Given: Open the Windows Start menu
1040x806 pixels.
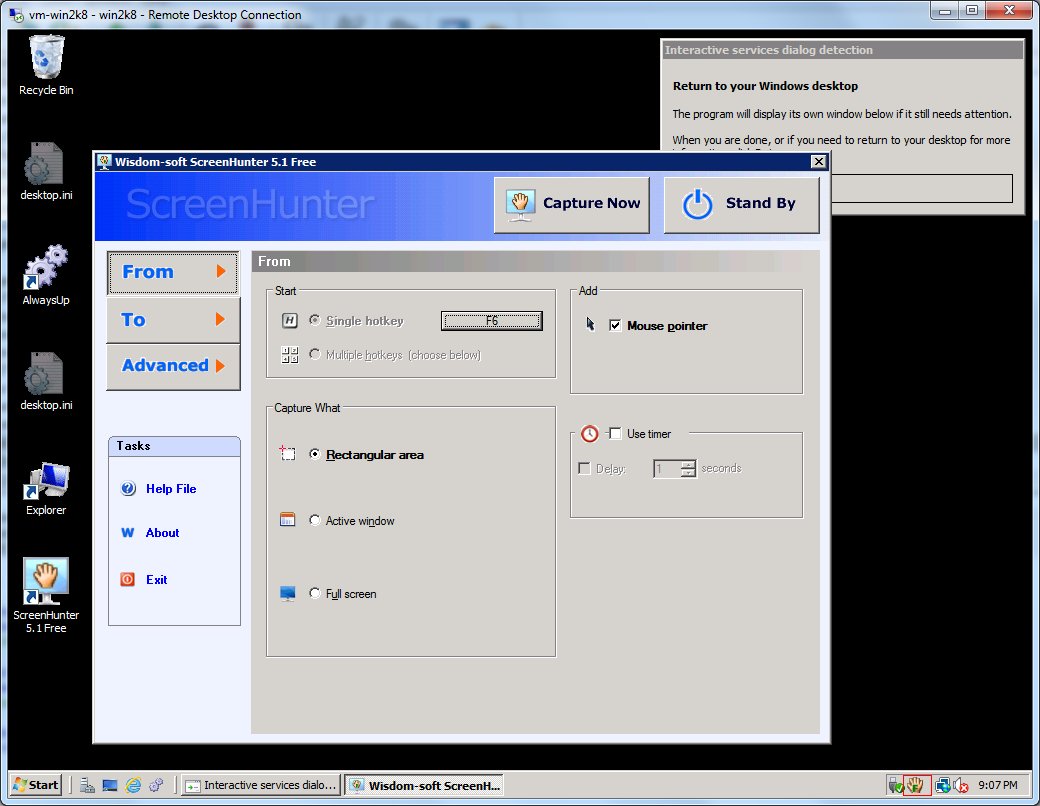Looking at the screenshot, I should point(36,785).
